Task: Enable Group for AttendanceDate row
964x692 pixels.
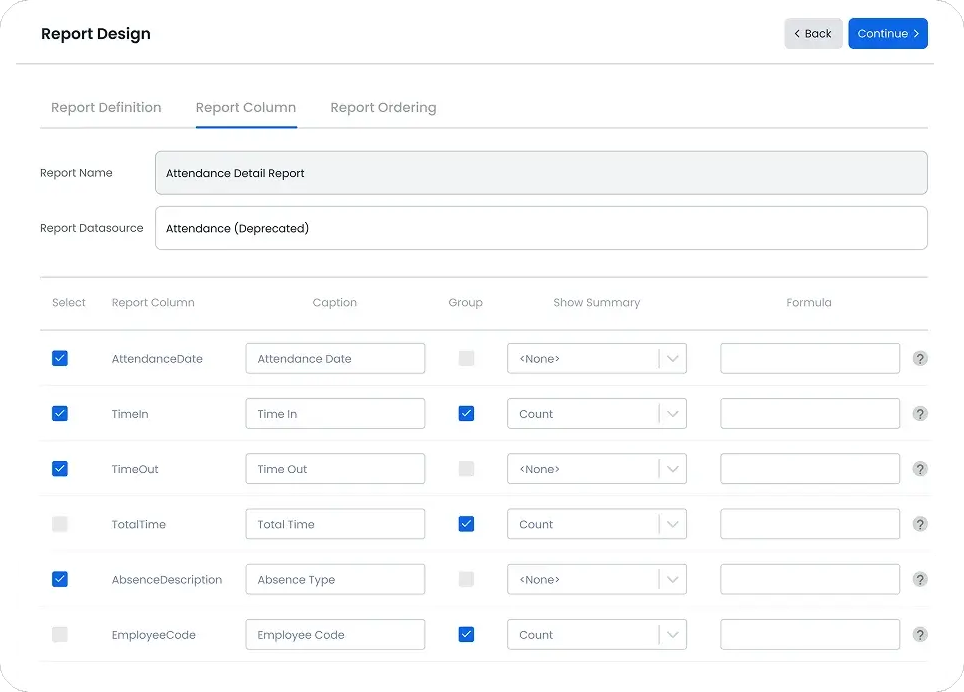Action: 466,358
